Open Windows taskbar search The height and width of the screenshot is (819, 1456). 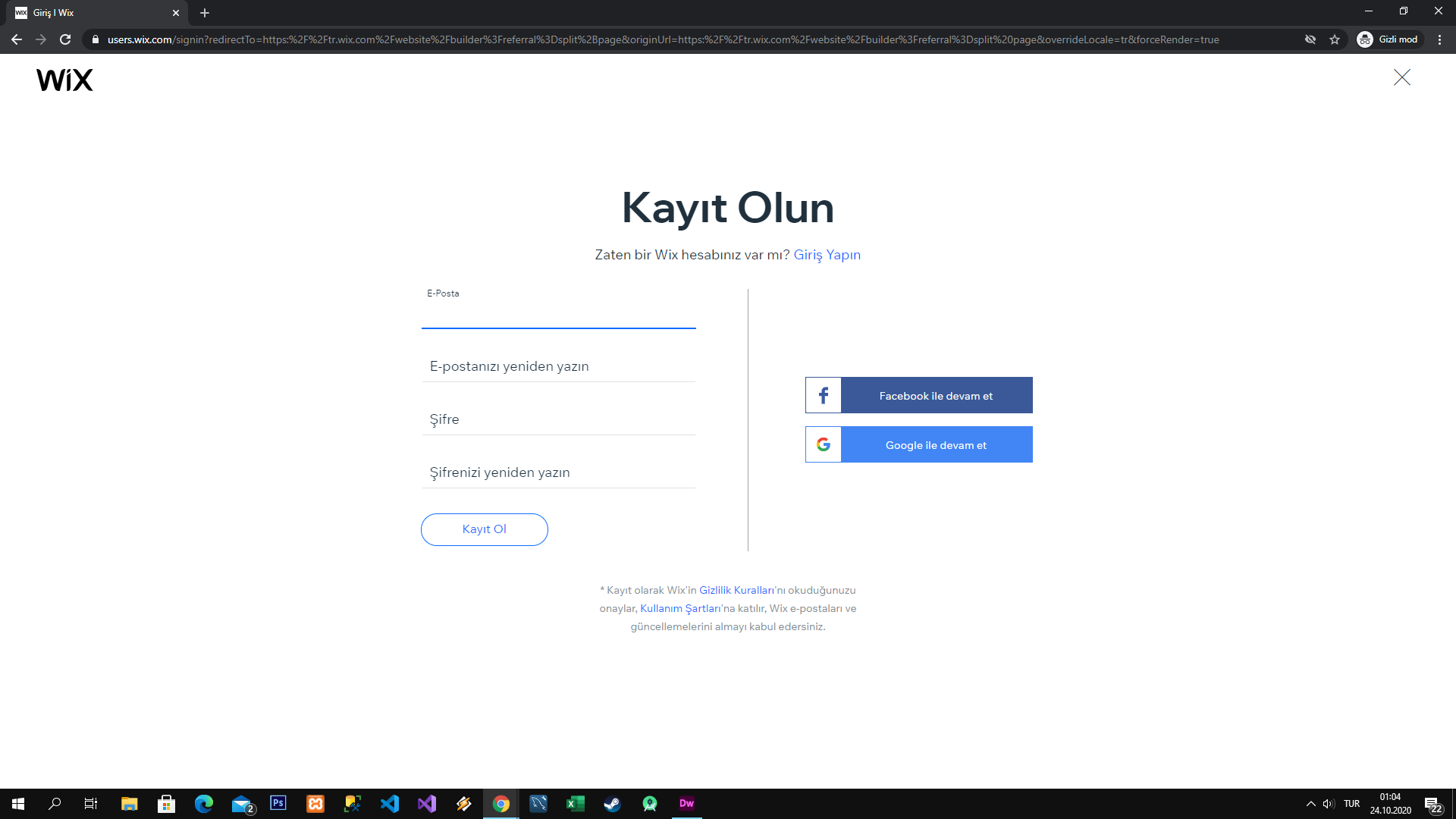pos(55,804)
